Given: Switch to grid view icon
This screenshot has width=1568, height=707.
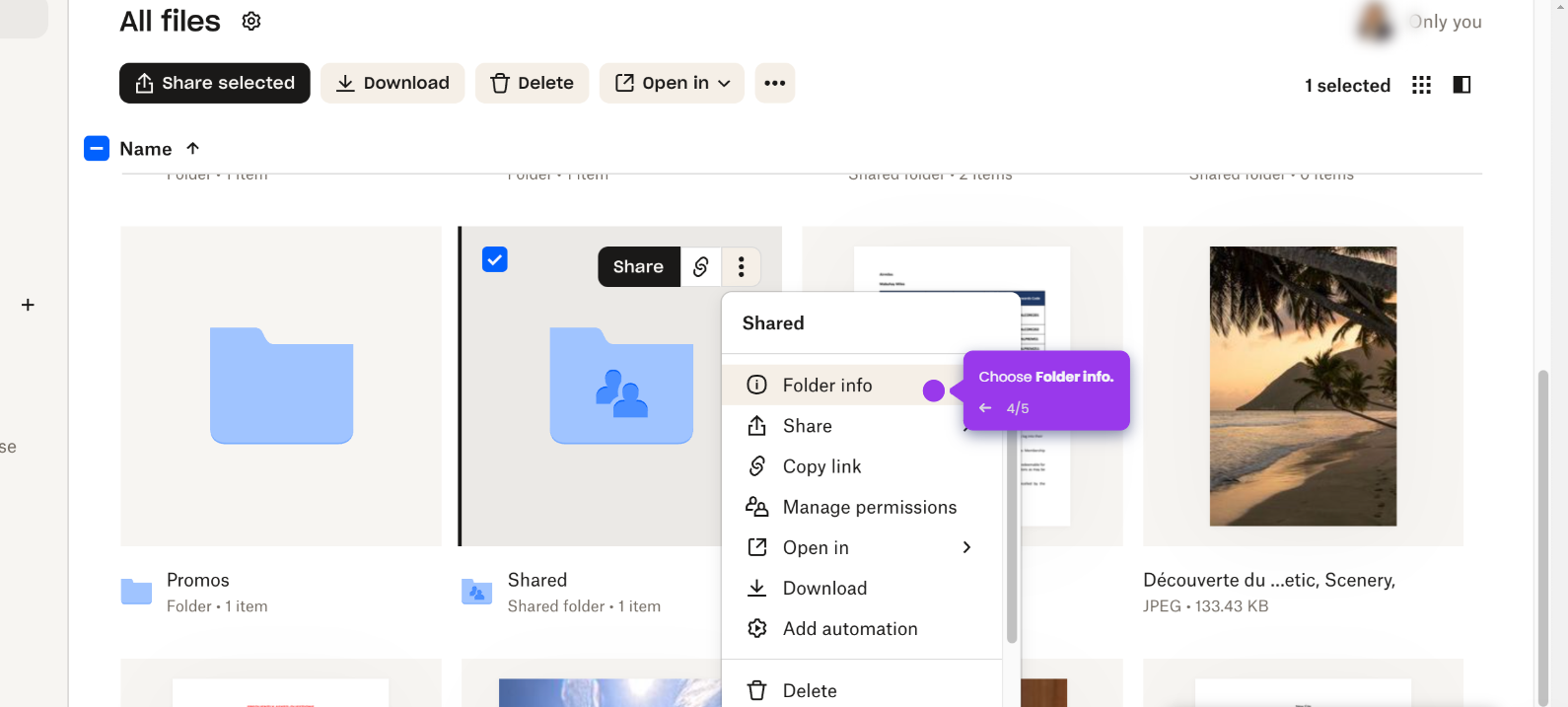Looking at the screenshot, I should click(1421, 85).
